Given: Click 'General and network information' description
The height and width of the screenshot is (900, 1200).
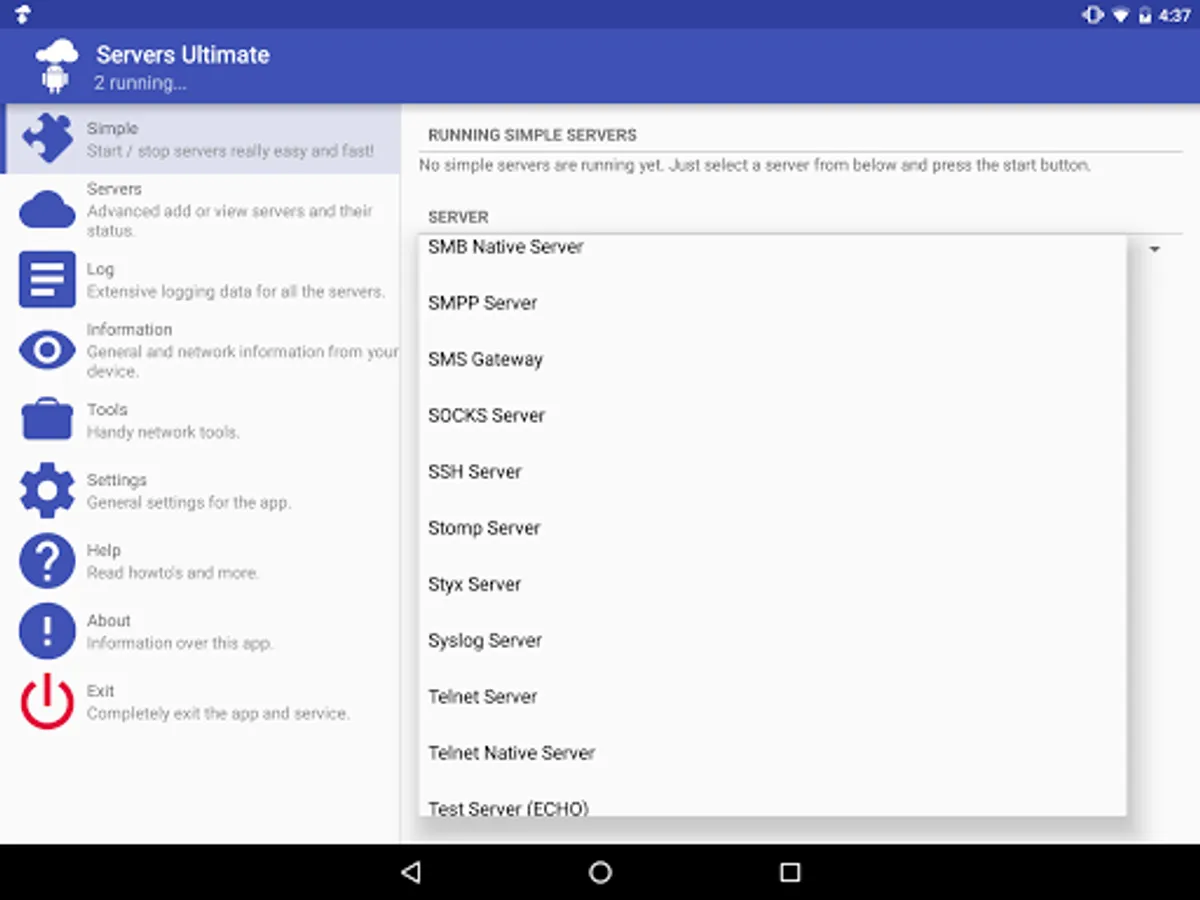Looking at the screenshot, I should tap(242, 361).
